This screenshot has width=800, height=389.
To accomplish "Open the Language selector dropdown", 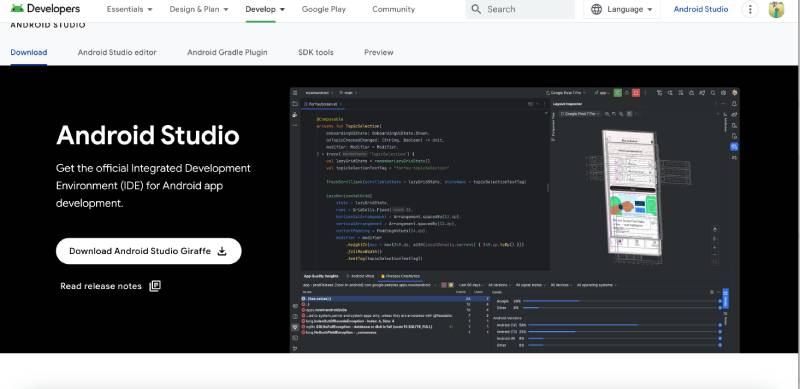I will pos(621,9).
